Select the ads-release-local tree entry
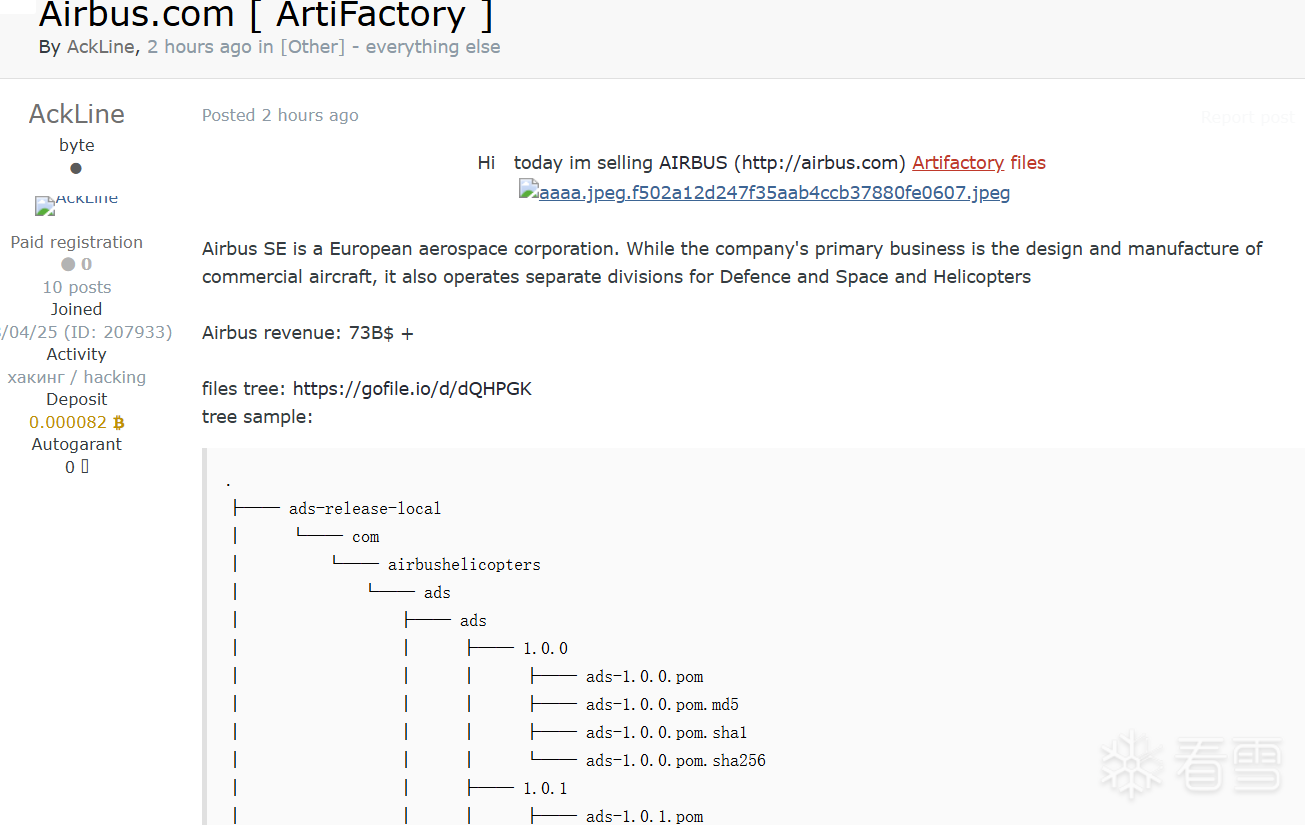1305x825 pixels. pyautogui.click(x=364, y=509)
